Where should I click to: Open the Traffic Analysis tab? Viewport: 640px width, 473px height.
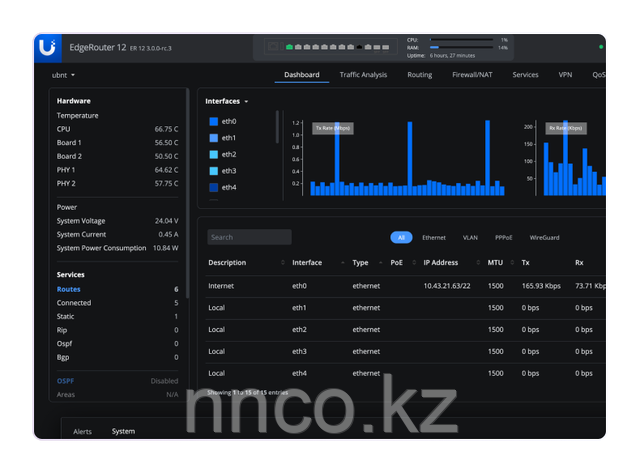click(x=363, y=75)
